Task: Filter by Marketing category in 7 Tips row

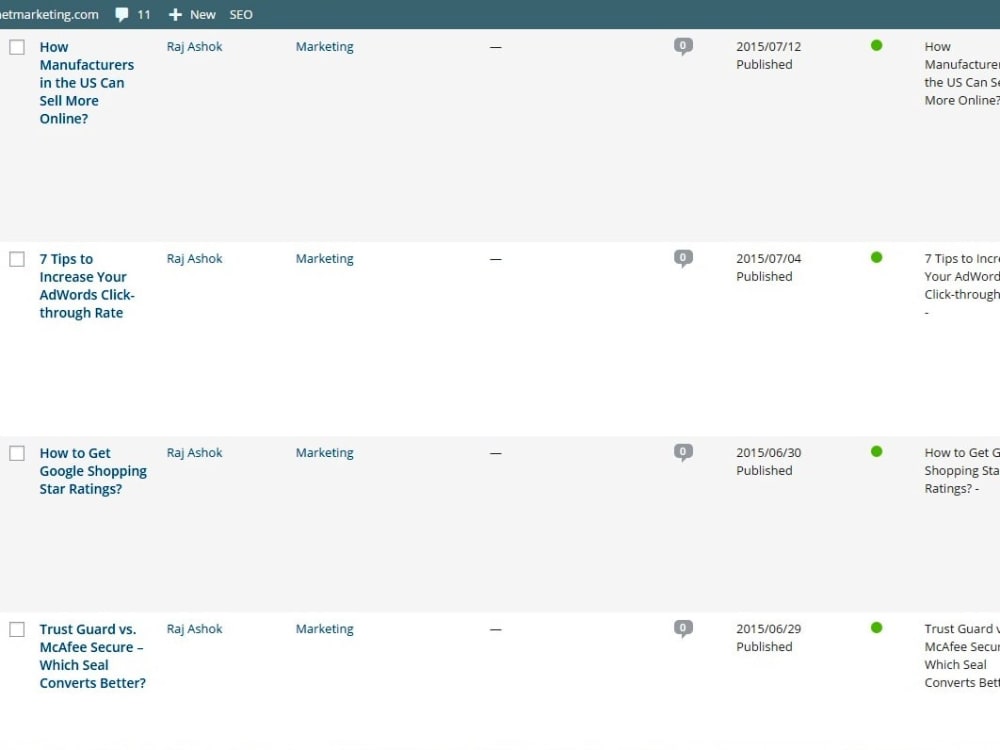Action: coord(325,258)
